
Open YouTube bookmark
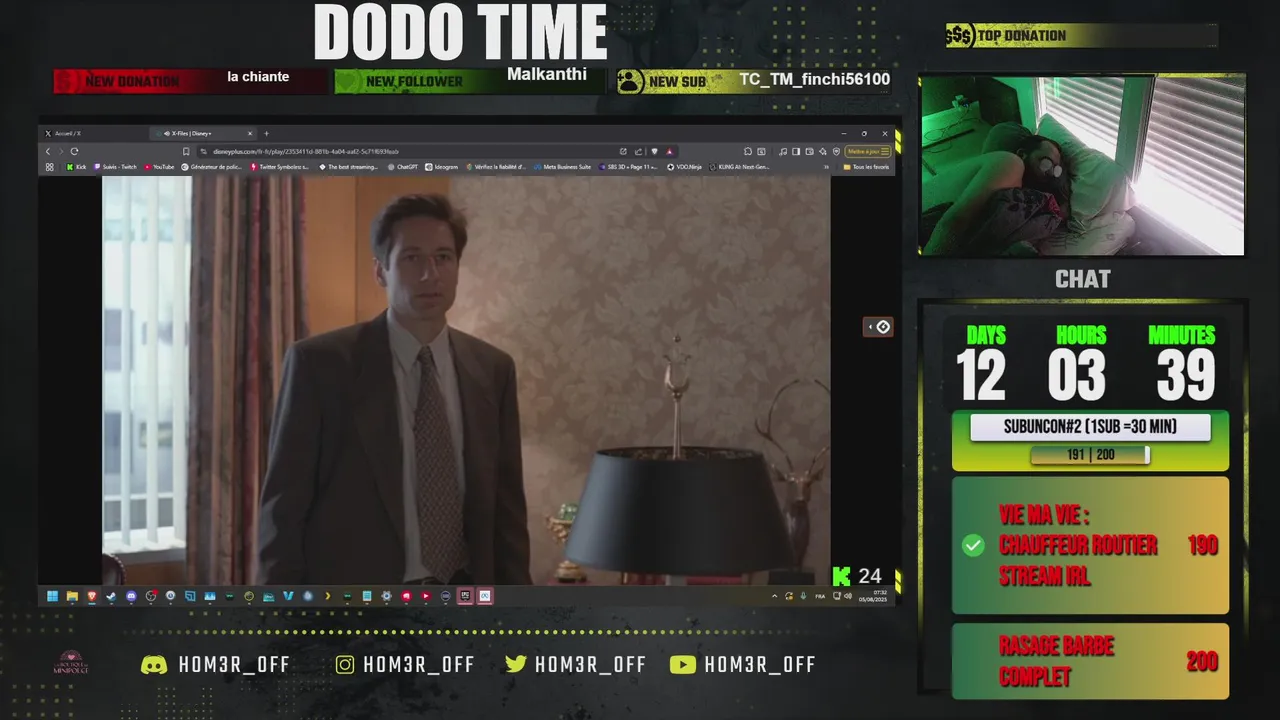point(159,167)
